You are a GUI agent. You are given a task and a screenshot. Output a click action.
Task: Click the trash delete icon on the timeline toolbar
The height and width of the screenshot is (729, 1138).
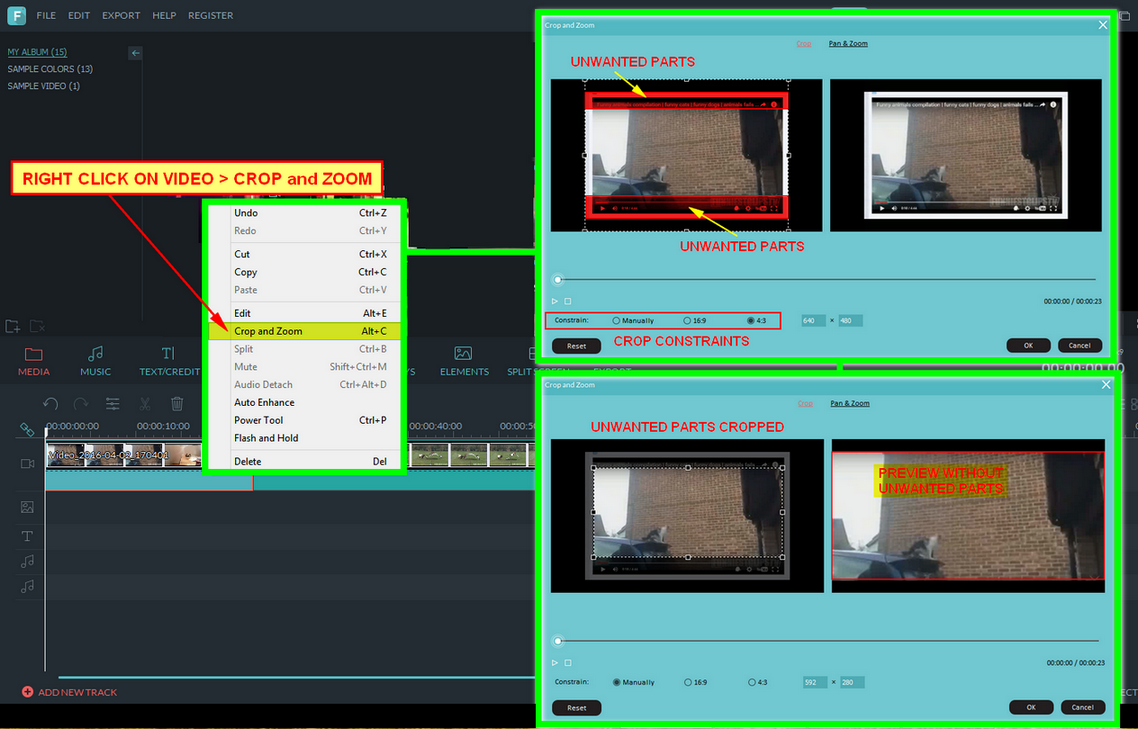177,404
